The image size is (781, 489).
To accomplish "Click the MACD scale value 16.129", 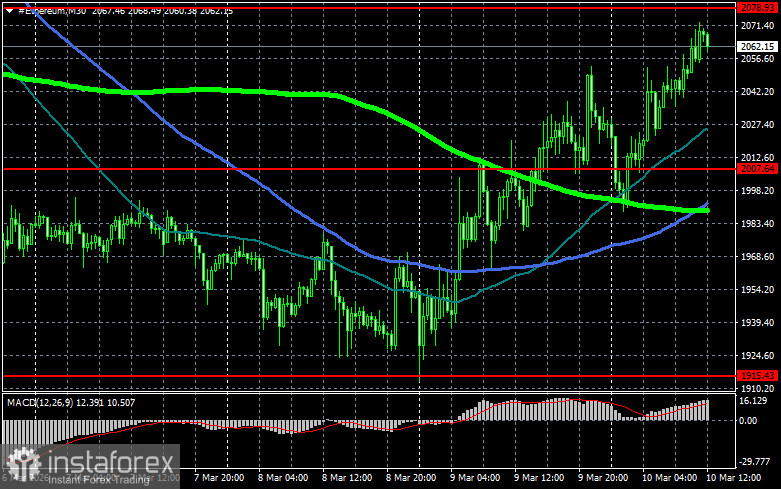I will tap(755, 401).
